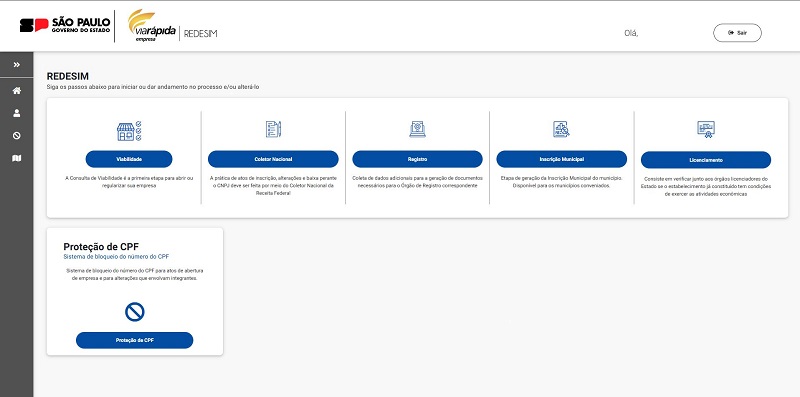Click the Coletor Nacional CNPJ description text
Screen dimensions: 800x397
point(273,186)
